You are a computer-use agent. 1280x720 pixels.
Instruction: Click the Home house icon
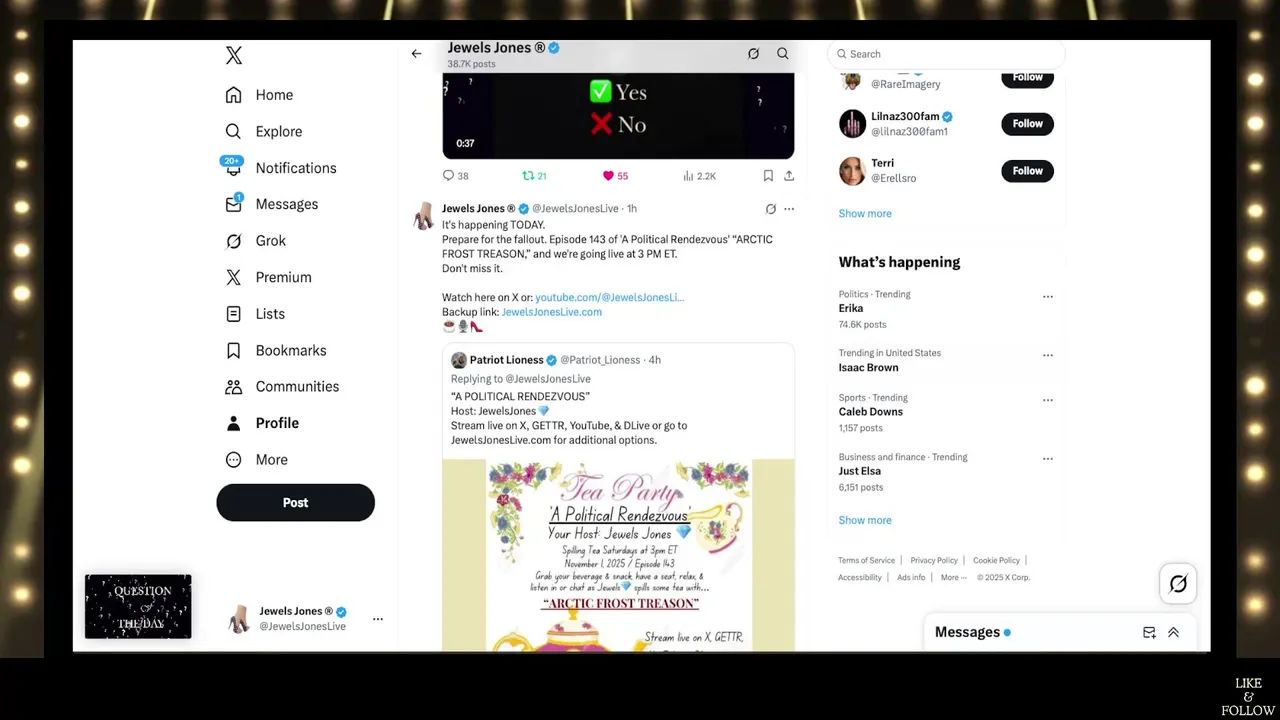point(233,95)
